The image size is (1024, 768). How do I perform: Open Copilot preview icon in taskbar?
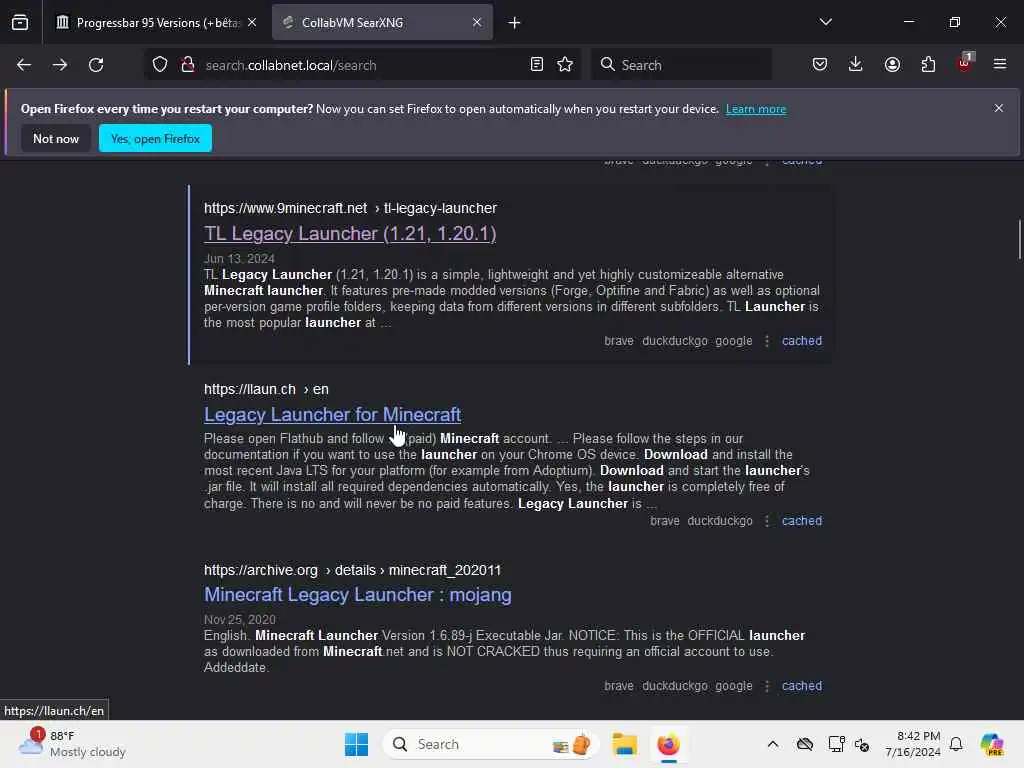coord(992,744)
